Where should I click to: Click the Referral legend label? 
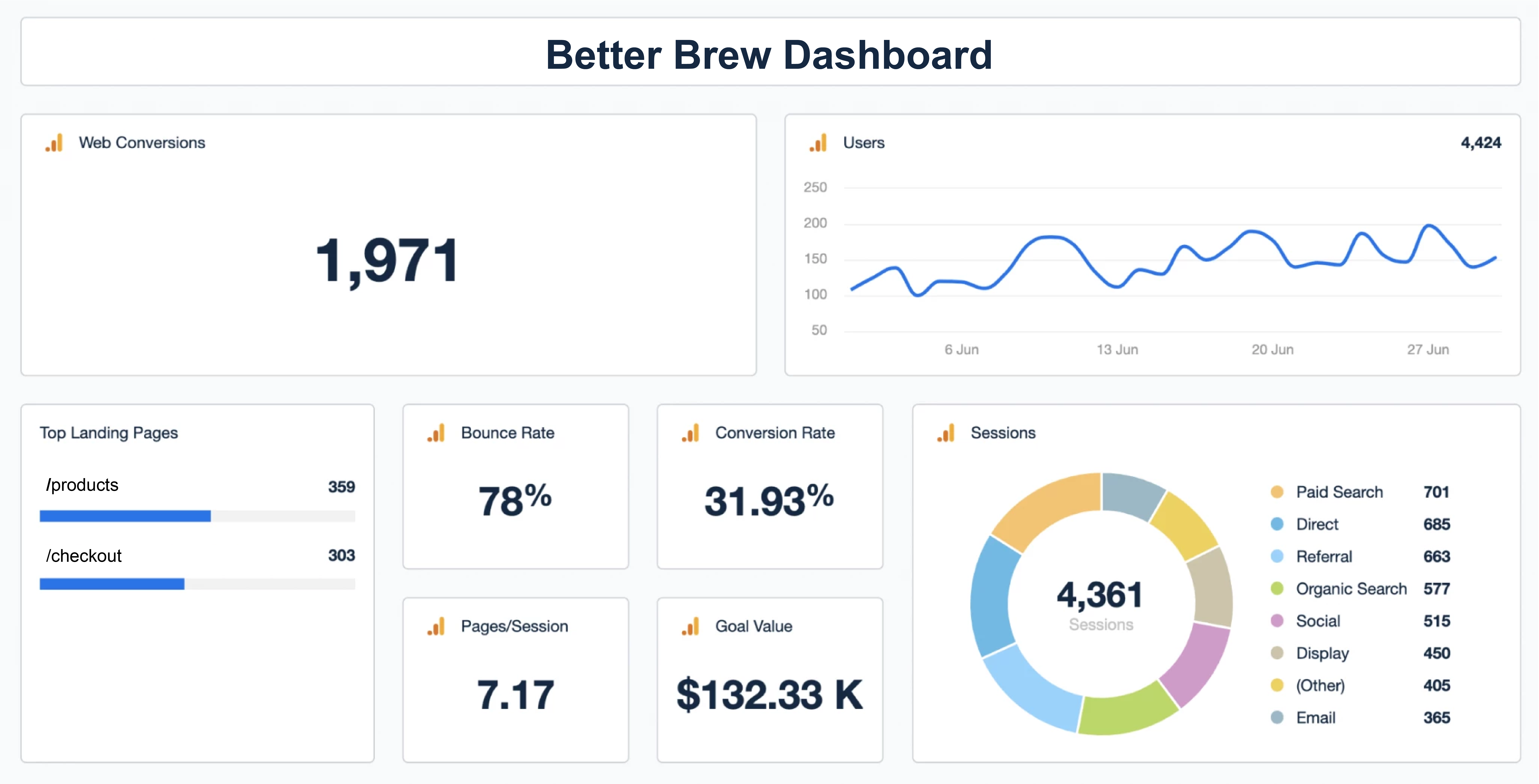point(1324,557)
